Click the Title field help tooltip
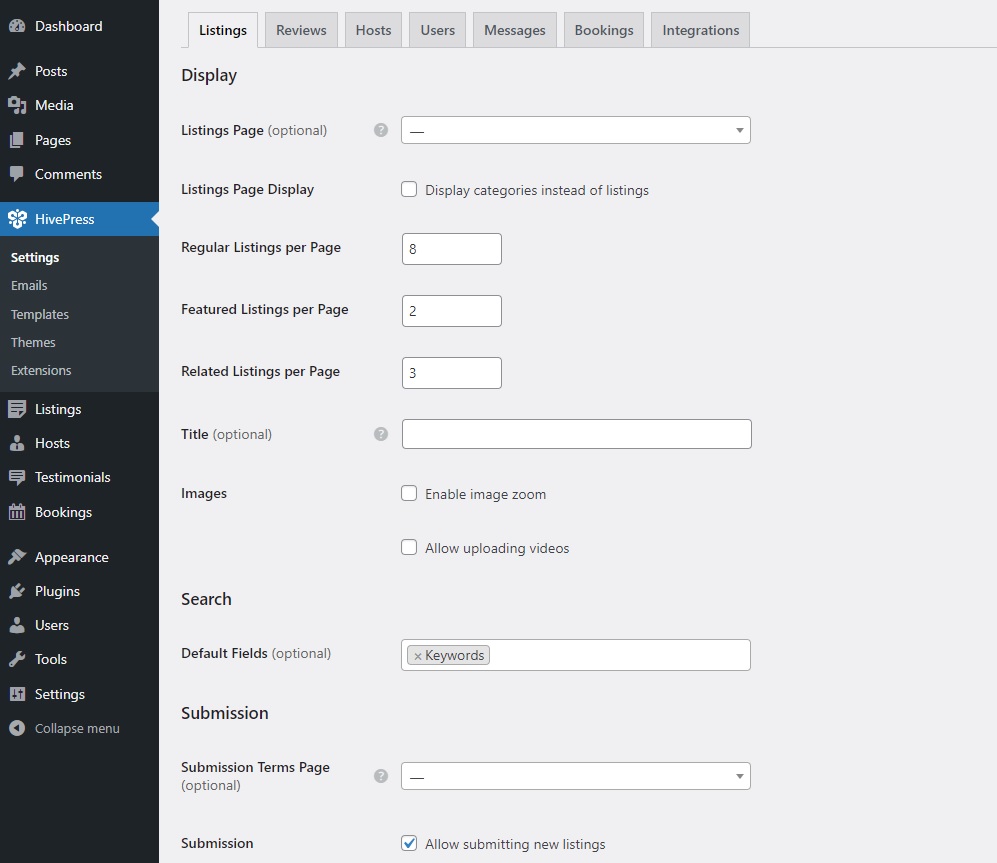997x863 pixels. point(380,434)
